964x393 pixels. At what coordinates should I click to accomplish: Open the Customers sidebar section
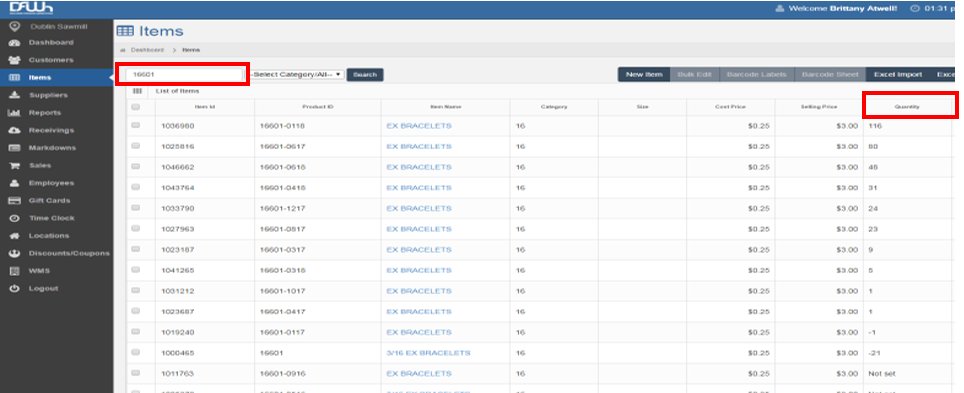(50, 60)
